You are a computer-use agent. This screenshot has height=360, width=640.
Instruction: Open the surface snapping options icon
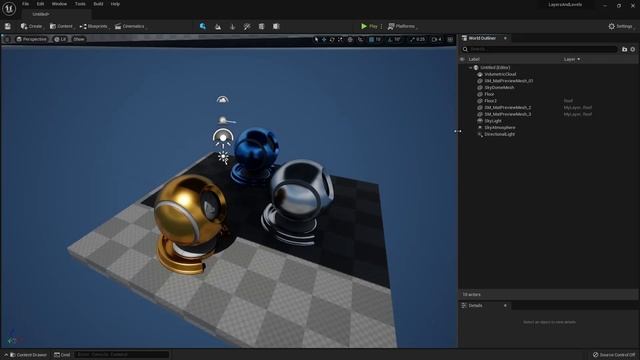click(x=360, y=40)
